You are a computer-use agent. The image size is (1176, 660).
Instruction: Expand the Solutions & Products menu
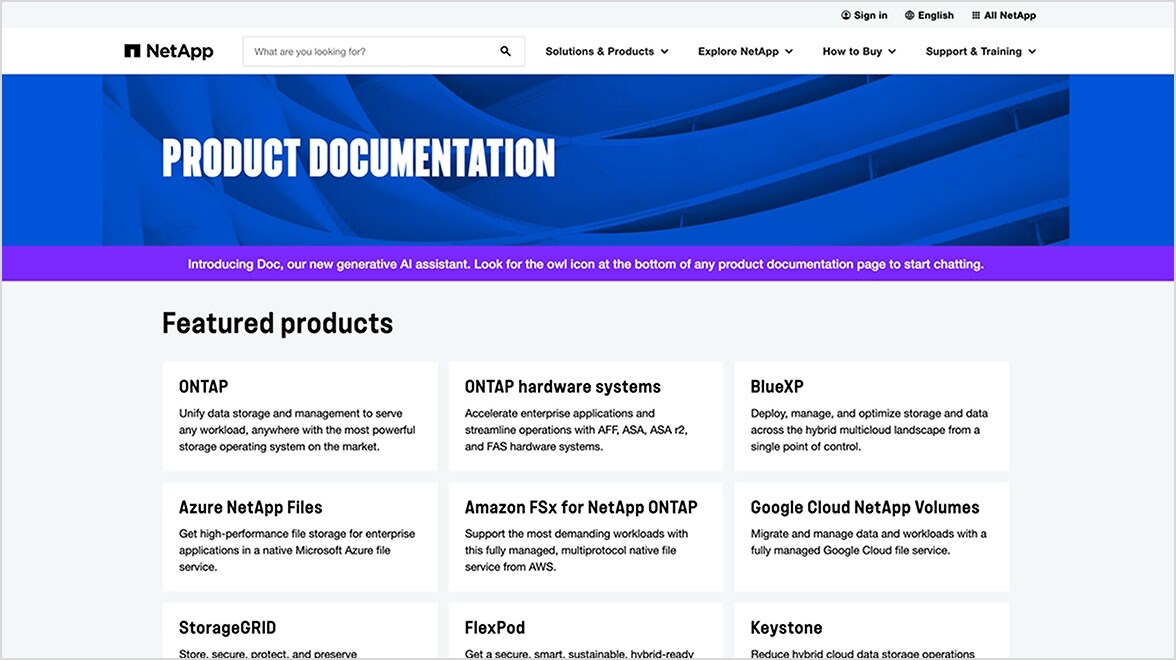[x=606, y=51]
